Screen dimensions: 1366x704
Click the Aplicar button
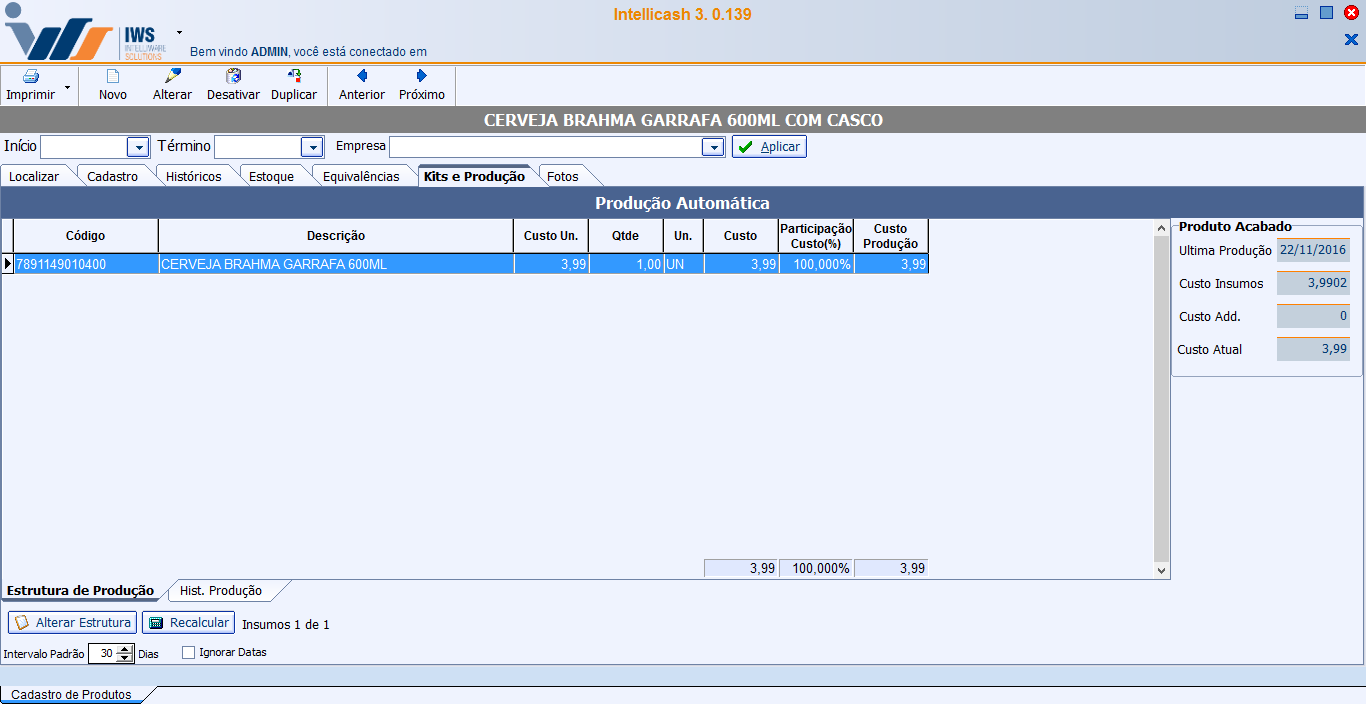[x=769, y=147]
